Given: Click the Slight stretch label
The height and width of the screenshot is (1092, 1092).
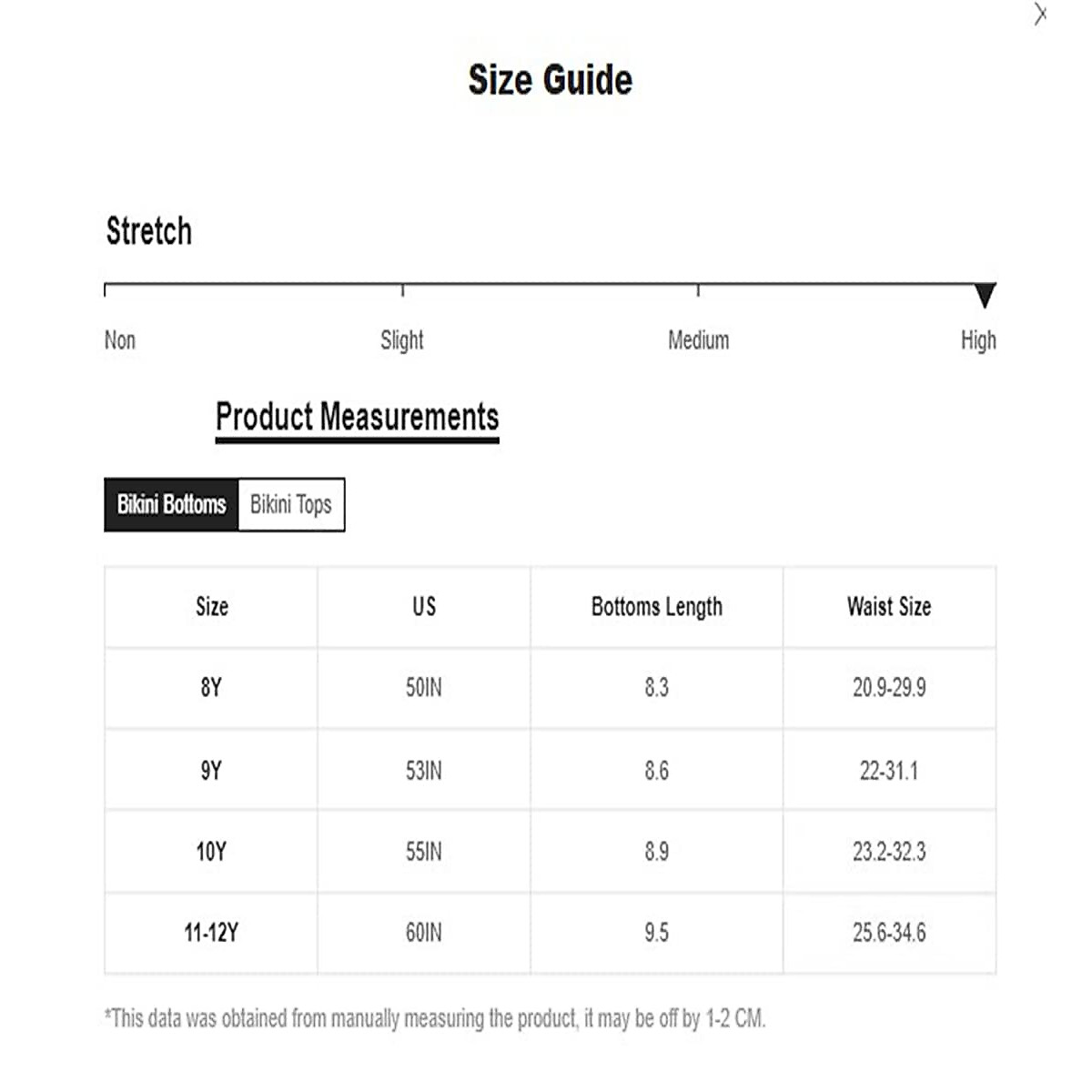Looking at the screenshot, I should tap(401, 340).
